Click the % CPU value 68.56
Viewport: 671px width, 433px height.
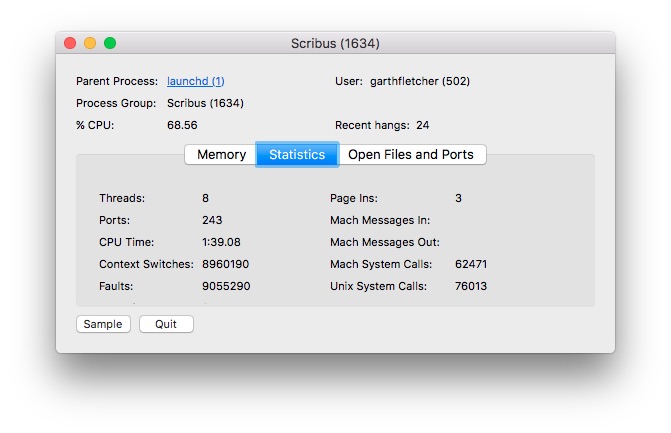(182, 125)
